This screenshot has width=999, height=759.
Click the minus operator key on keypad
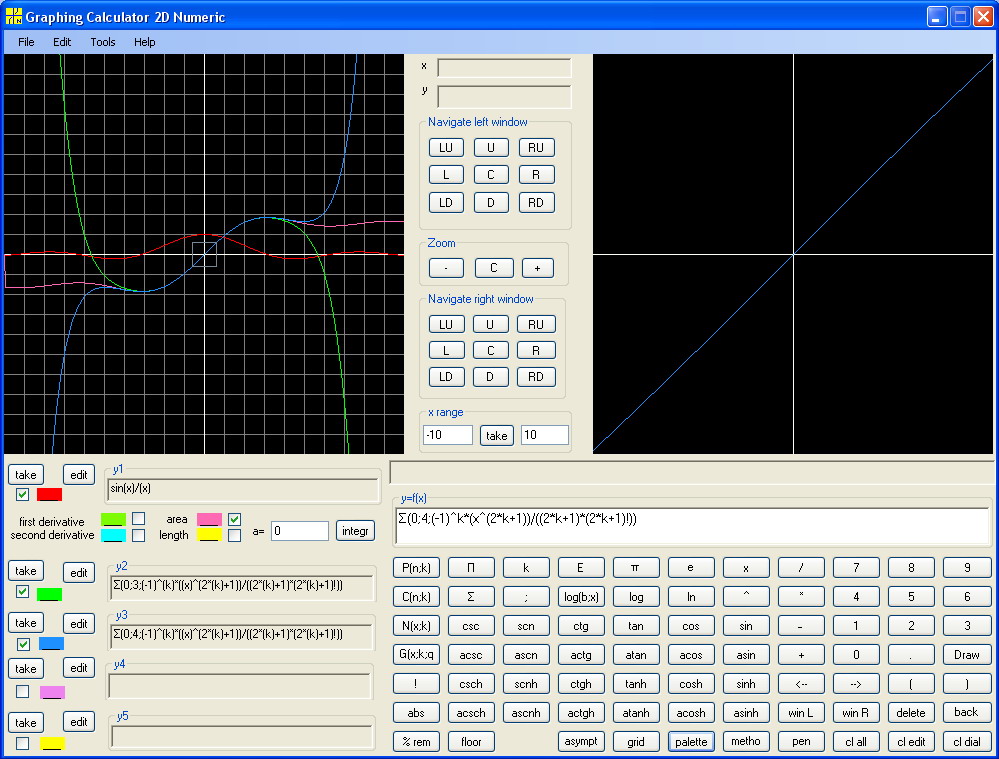click(x=801, y=626)
